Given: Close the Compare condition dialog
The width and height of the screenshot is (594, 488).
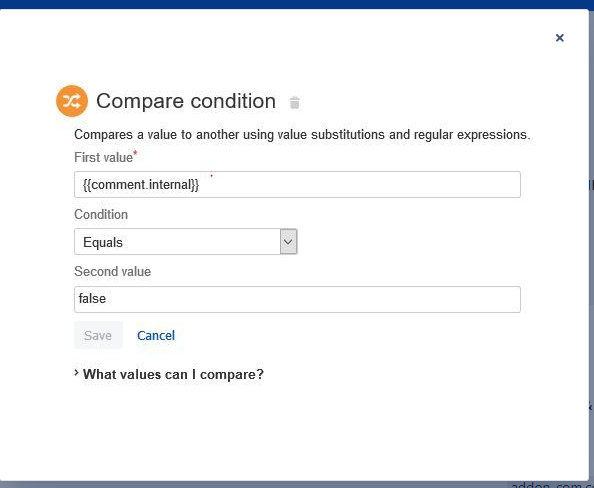Looking at the screenshot, I should (560, 38).
